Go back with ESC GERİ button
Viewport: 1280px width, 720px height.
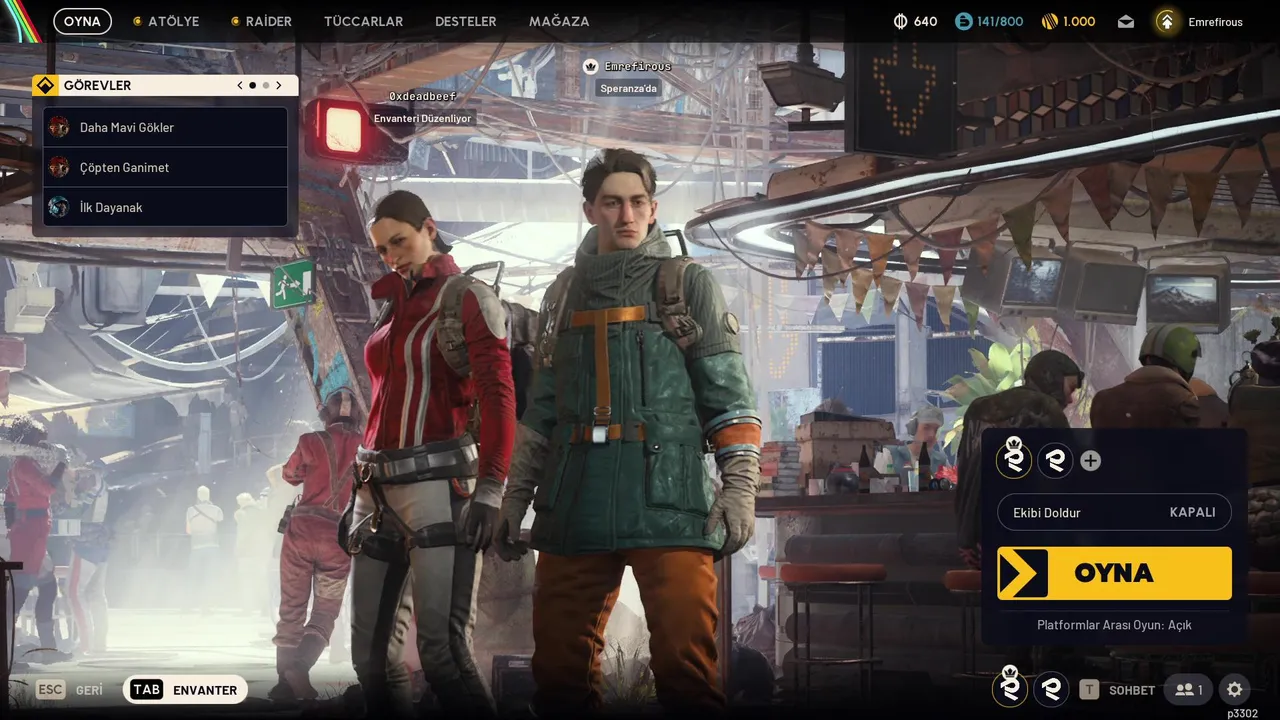coord(70,690)
